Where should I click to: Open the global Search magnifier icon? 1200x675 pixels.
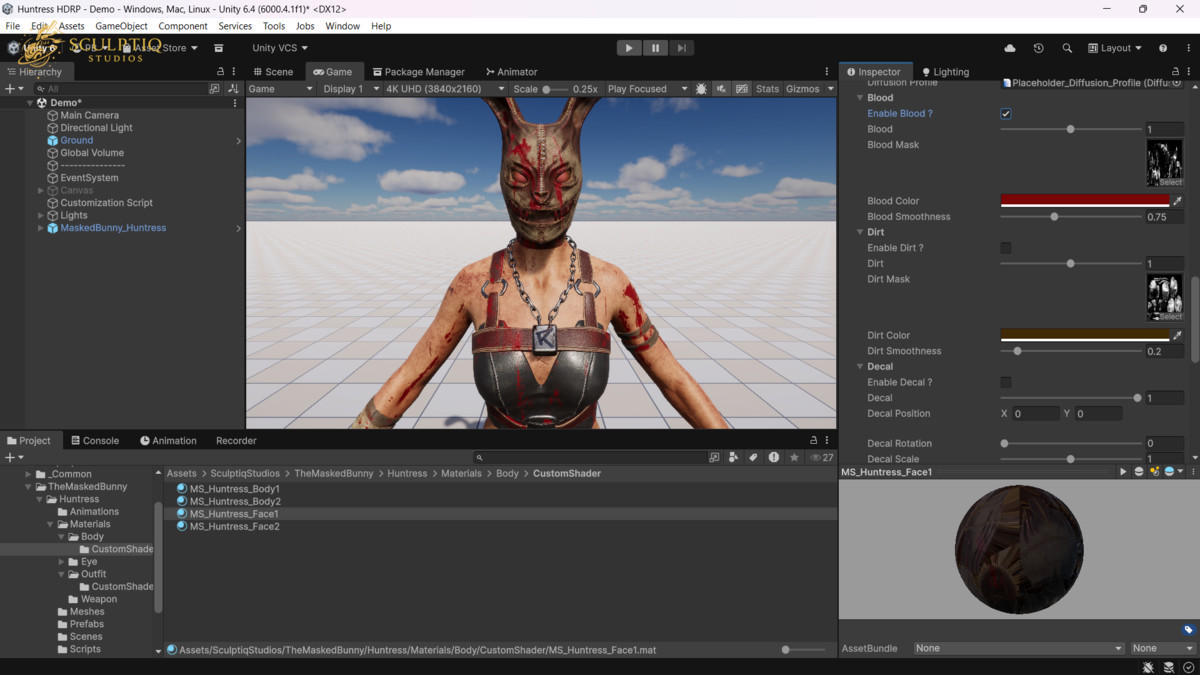point(1067,48)
